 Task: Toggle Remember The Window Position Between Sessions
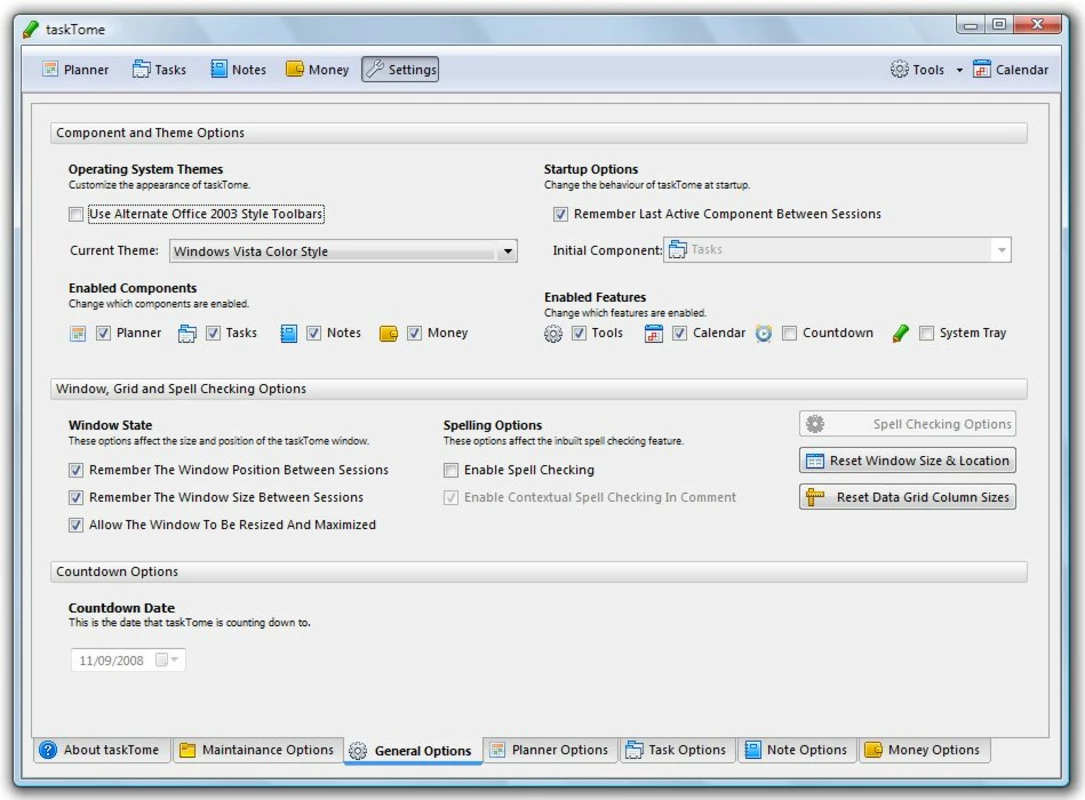[76, 471]
